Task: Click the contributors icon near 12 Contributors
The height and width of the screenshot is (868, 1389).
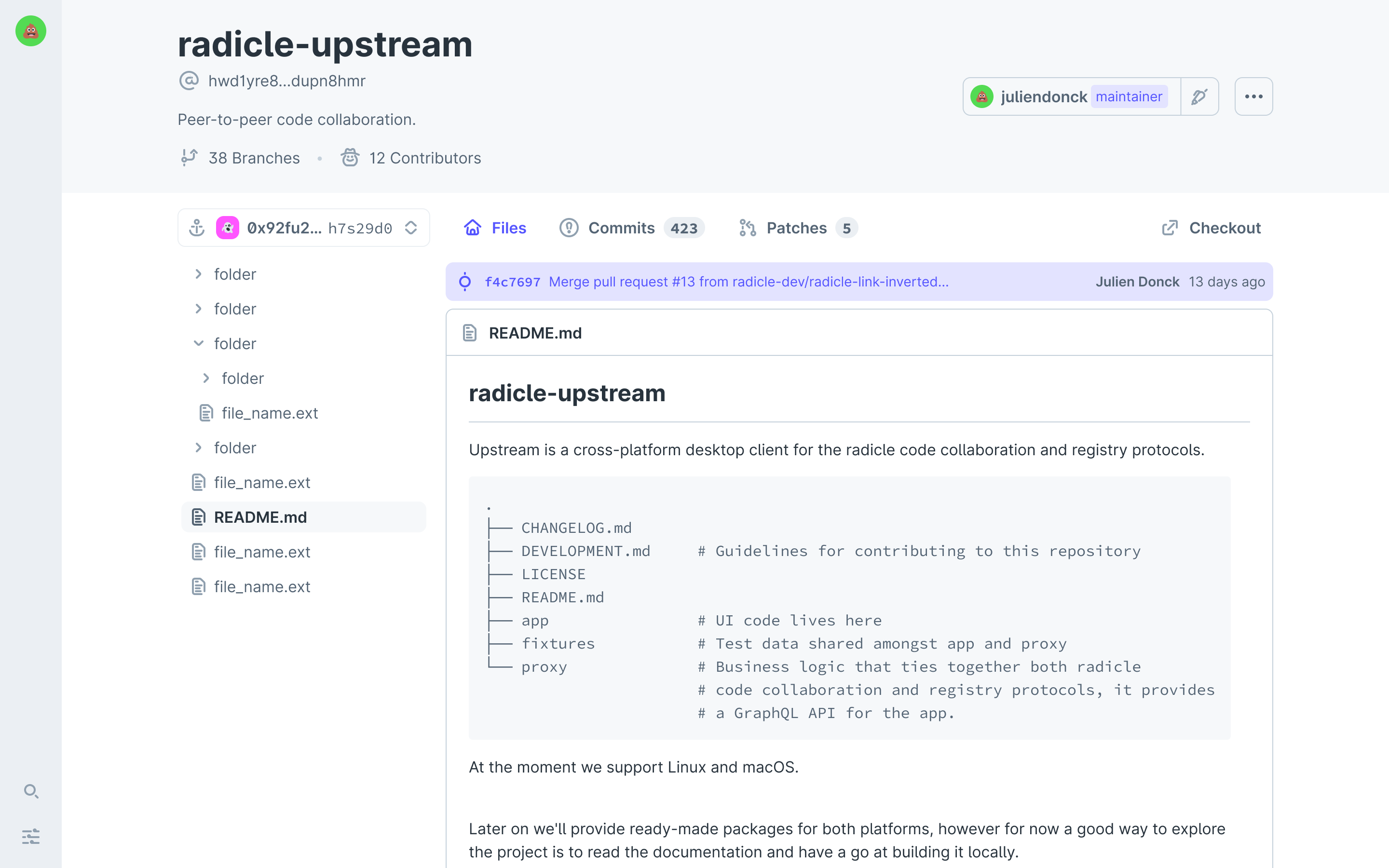Action: tap(350, 157)
